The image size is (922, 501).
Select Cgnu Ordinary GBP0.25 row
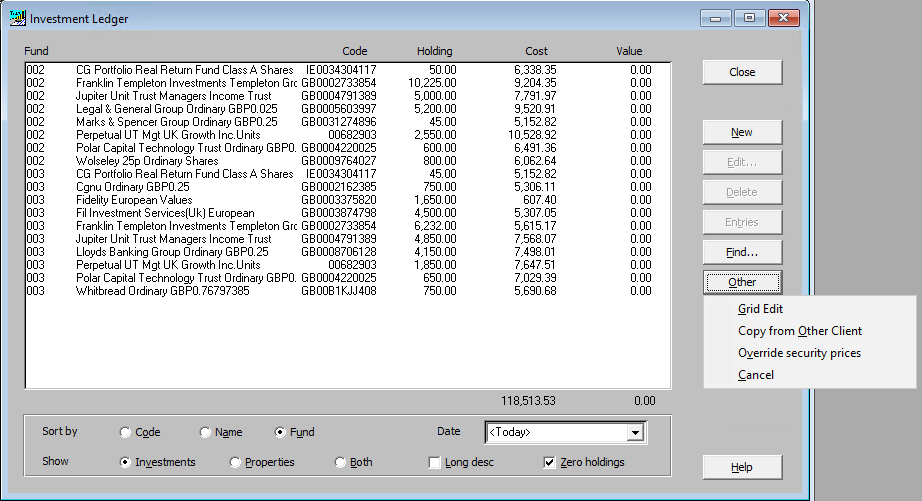(347, 187)
